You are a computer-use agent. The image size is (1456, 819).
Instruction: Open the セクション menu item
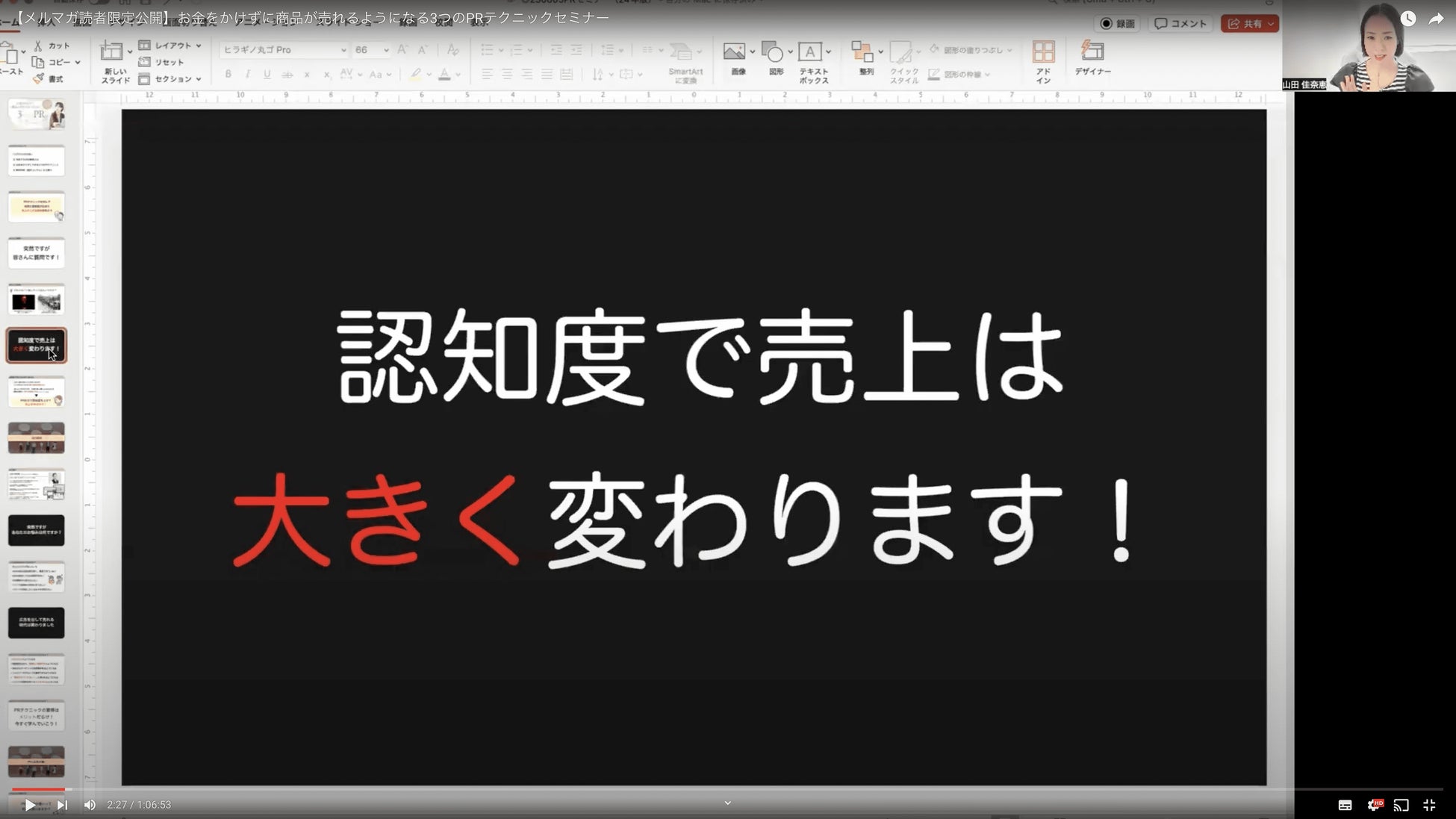[x=172, y=79]
